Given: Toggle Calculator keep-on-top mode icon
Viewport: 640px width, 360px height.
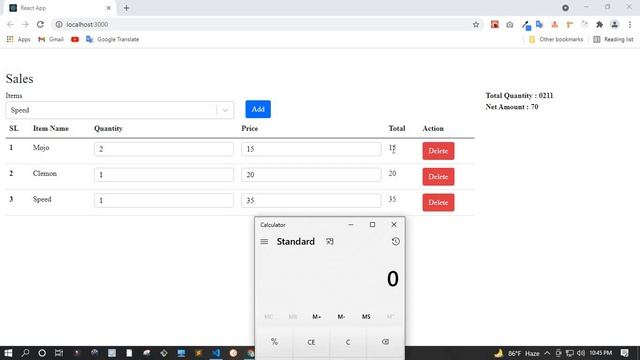Looking at the screenshot, I should [x=330, y=242].
